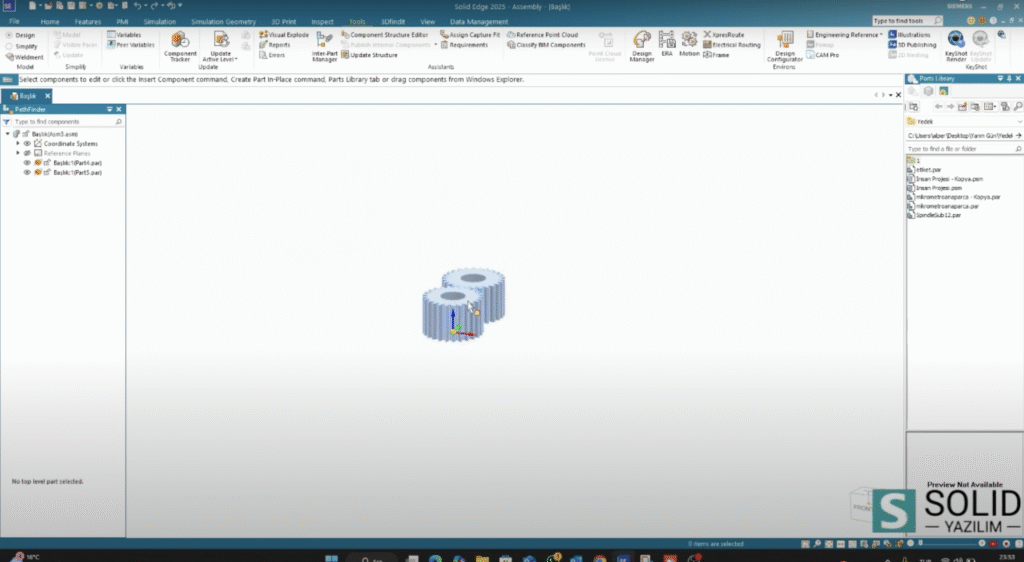
Task: Select the Simplify radio option
Action: [9, 46]
